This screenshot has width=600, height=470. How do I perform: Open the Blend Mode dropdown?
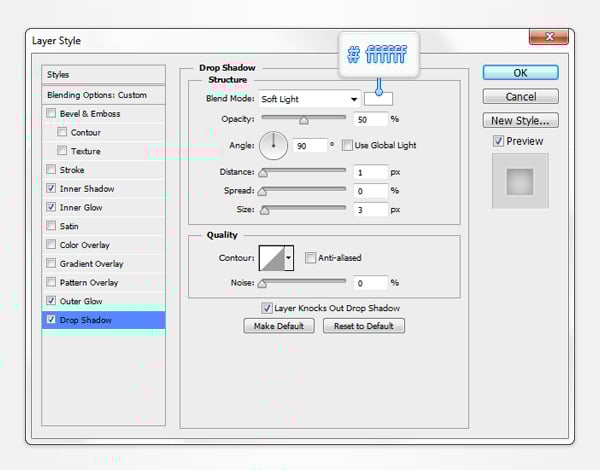309,99
